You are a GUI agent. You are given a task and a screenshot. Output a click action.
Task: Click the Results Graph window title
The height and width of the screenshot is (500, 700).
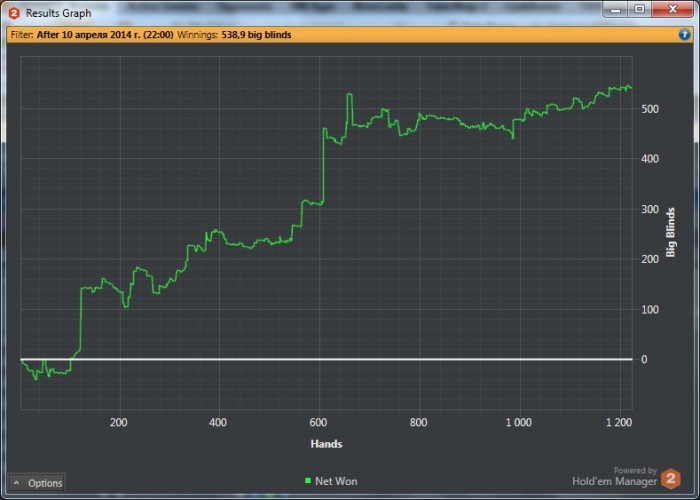click(58, 13)
